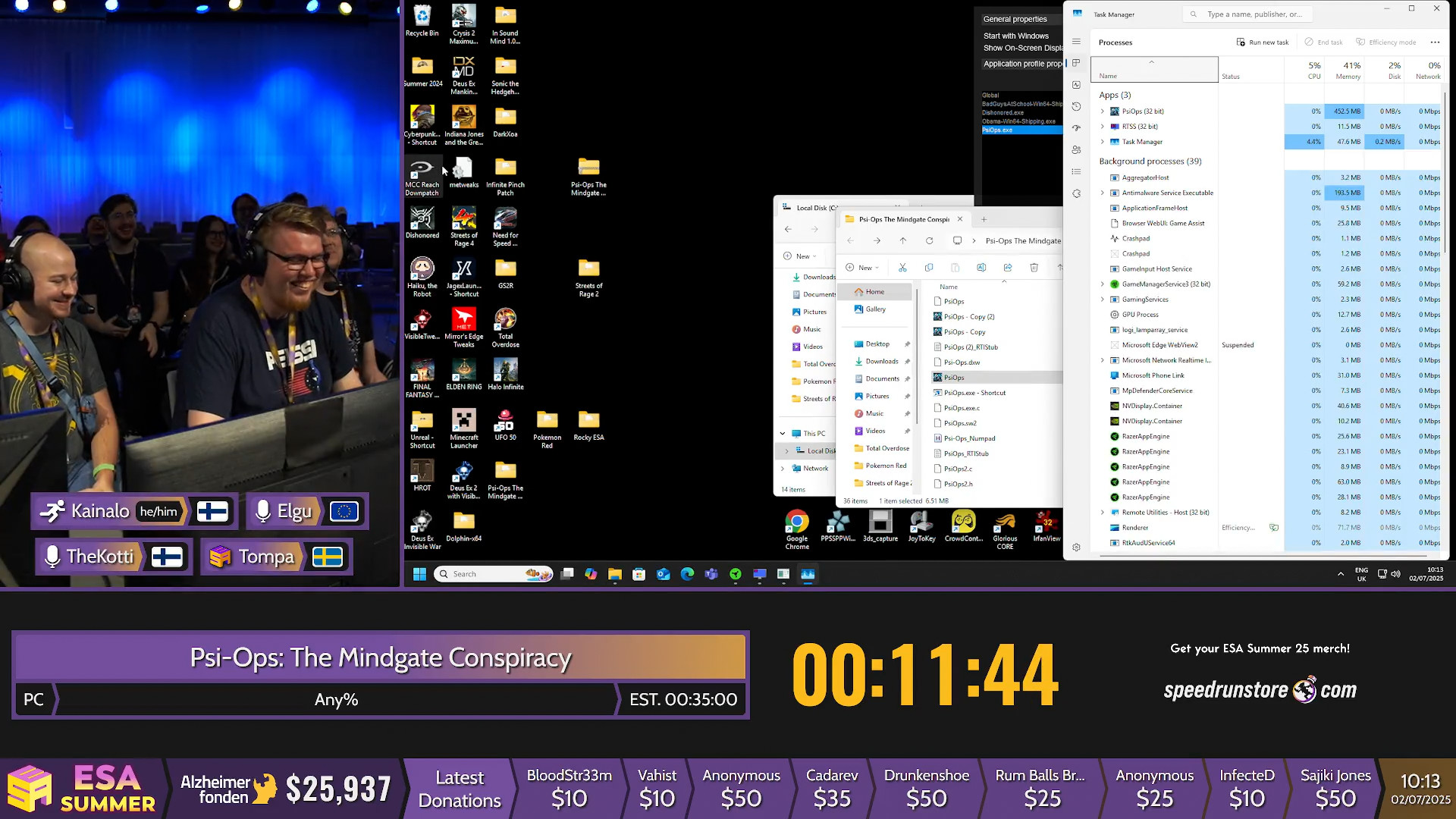Select the IrfanView desktop shortcut
The image size is (1456, 819).
click(1046, 527)
